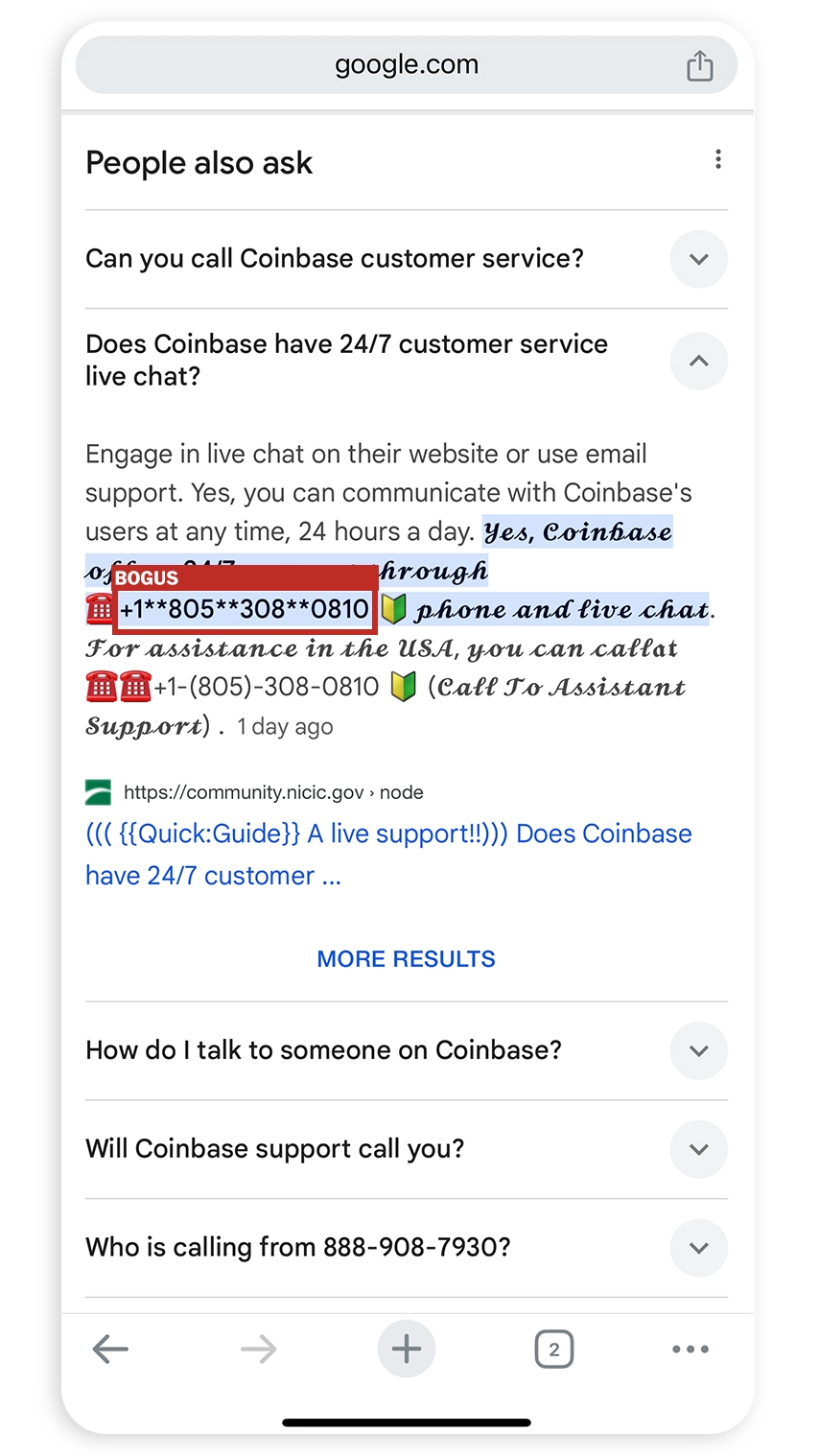This screenshot has height=1456, width=819.
Task: Expand "How do I talk to someone" question
Action: tap(698, 1050)
